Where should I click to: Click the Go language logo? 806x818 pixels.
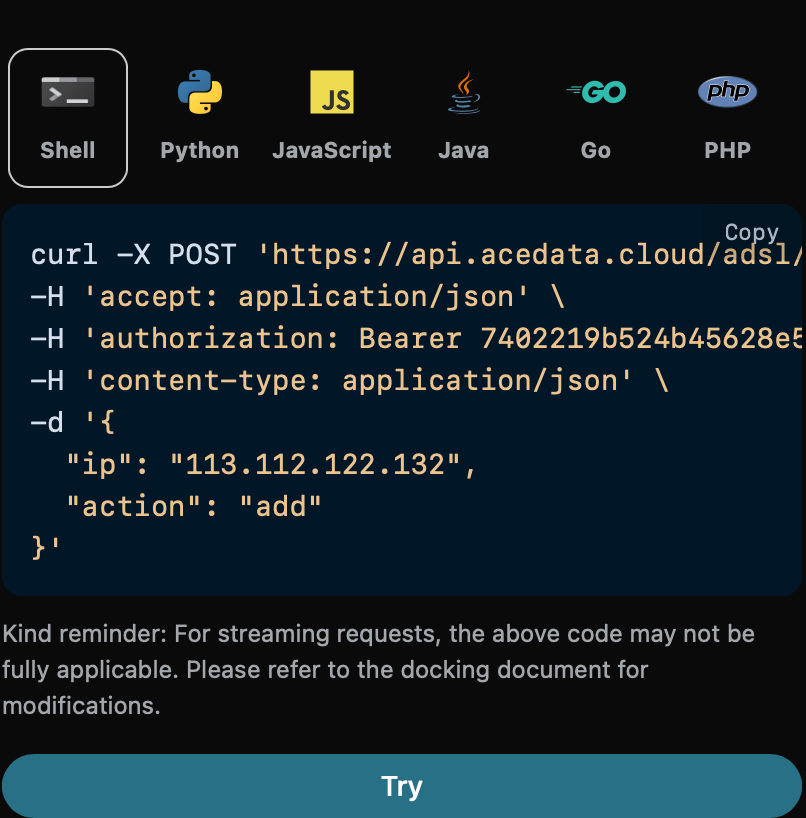[596, 92]
